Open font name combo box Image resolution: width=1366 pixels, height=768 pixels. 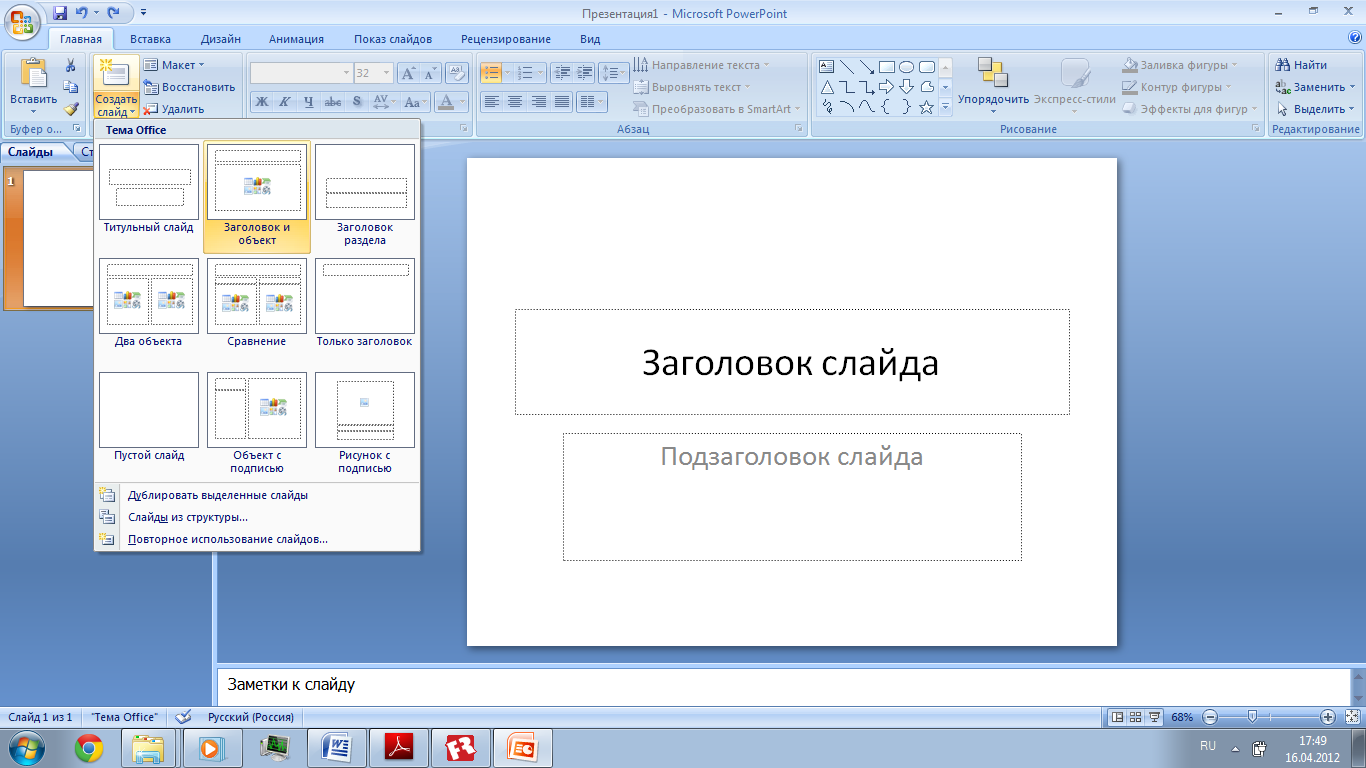point(300,73)
